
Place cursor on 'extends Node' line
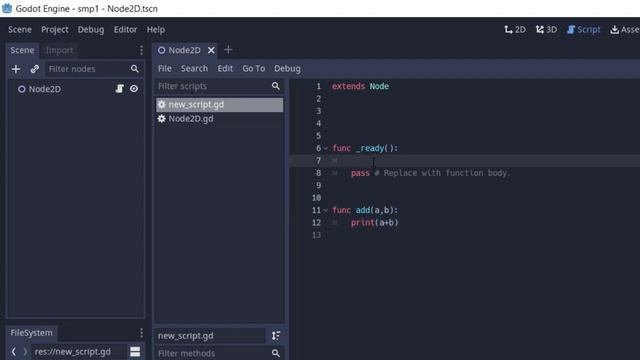[360, 86]
